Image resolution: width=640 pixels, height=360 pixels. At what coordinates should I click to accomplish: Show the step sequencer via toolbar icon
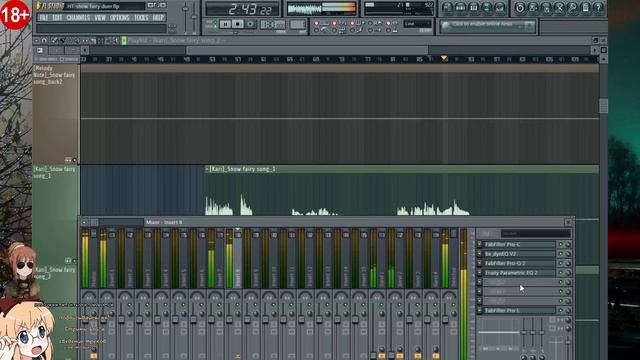click(x=460, y=7)
